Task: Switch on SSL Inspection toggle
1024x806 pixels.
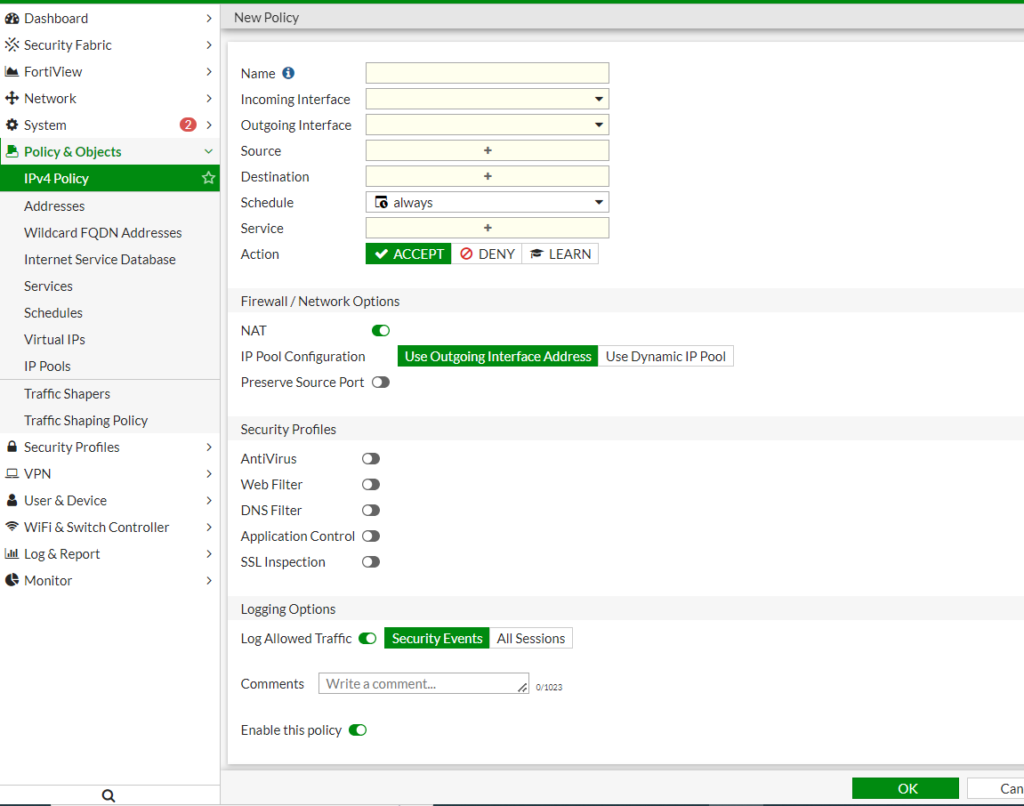Action: tap(371, 562)
